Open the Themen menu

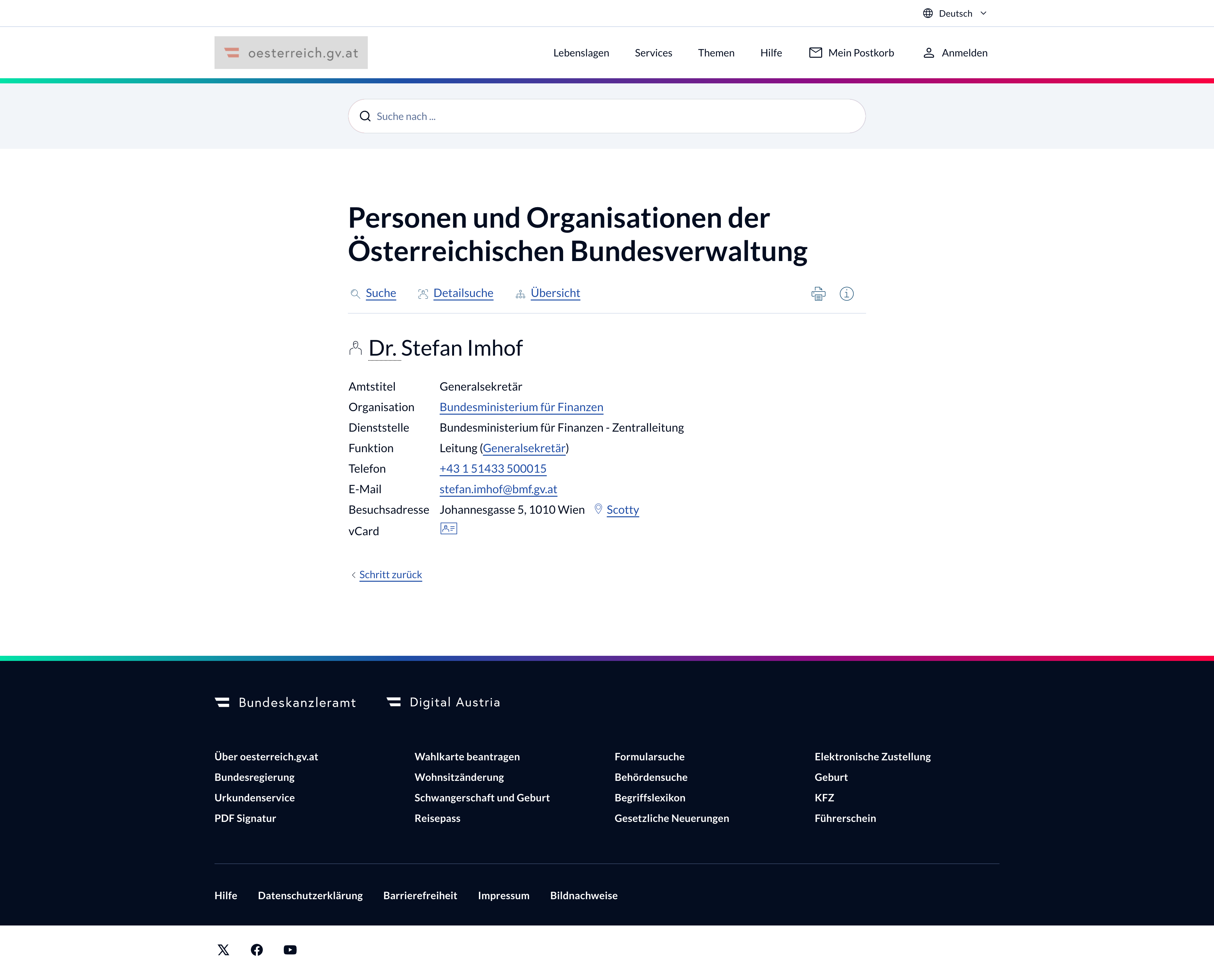tap(716, 53)
